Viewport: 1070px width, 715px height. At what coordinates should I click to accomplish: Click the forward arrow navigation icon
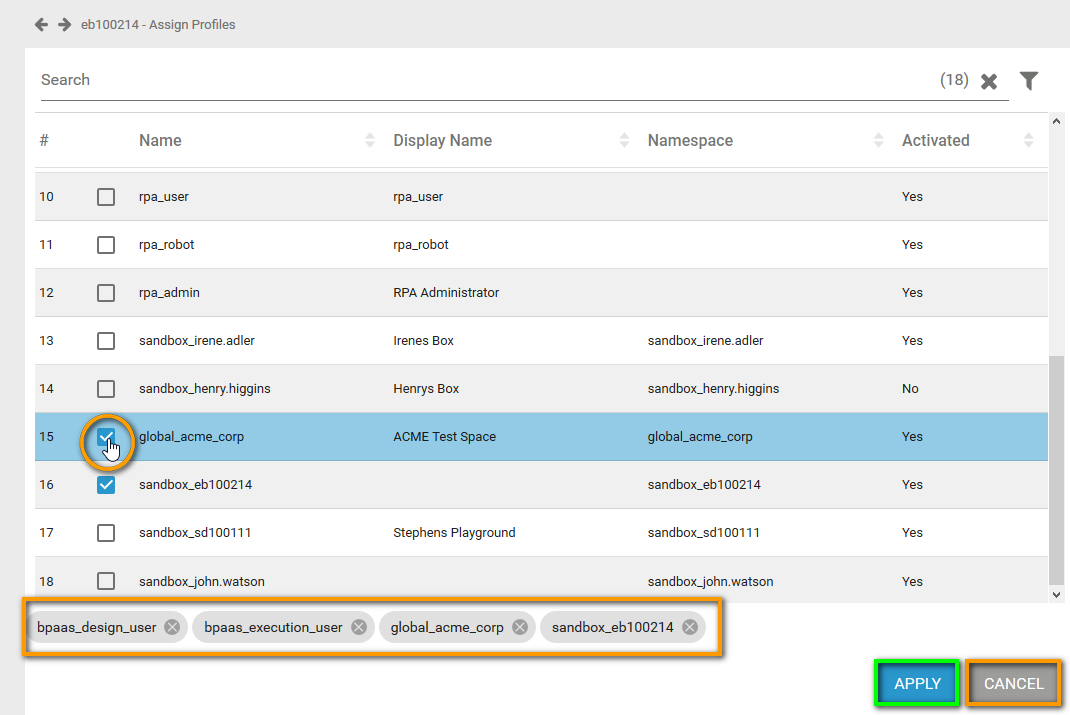(x=64, y=24)
